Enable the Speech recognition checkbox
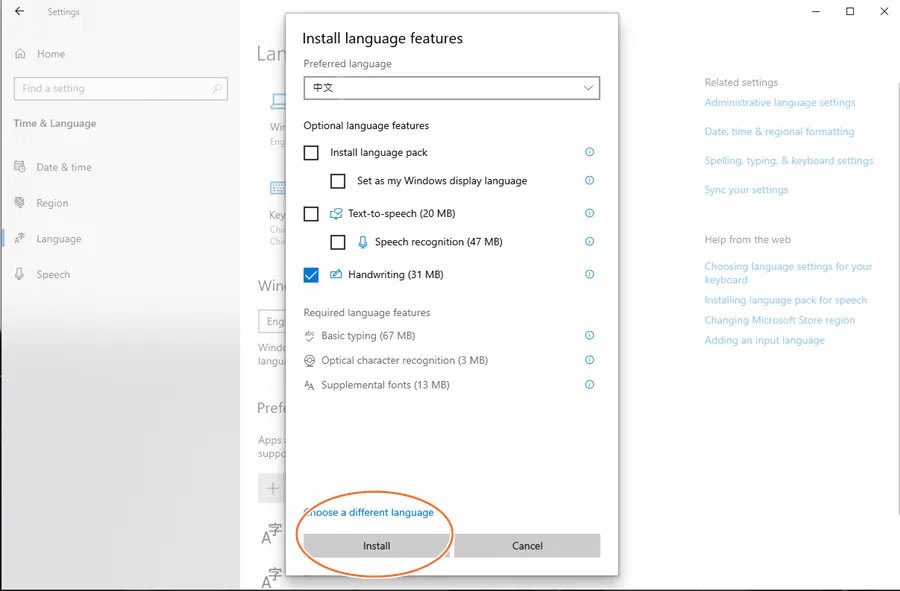The height and width of the screenshot is (591, 900). 338,242
